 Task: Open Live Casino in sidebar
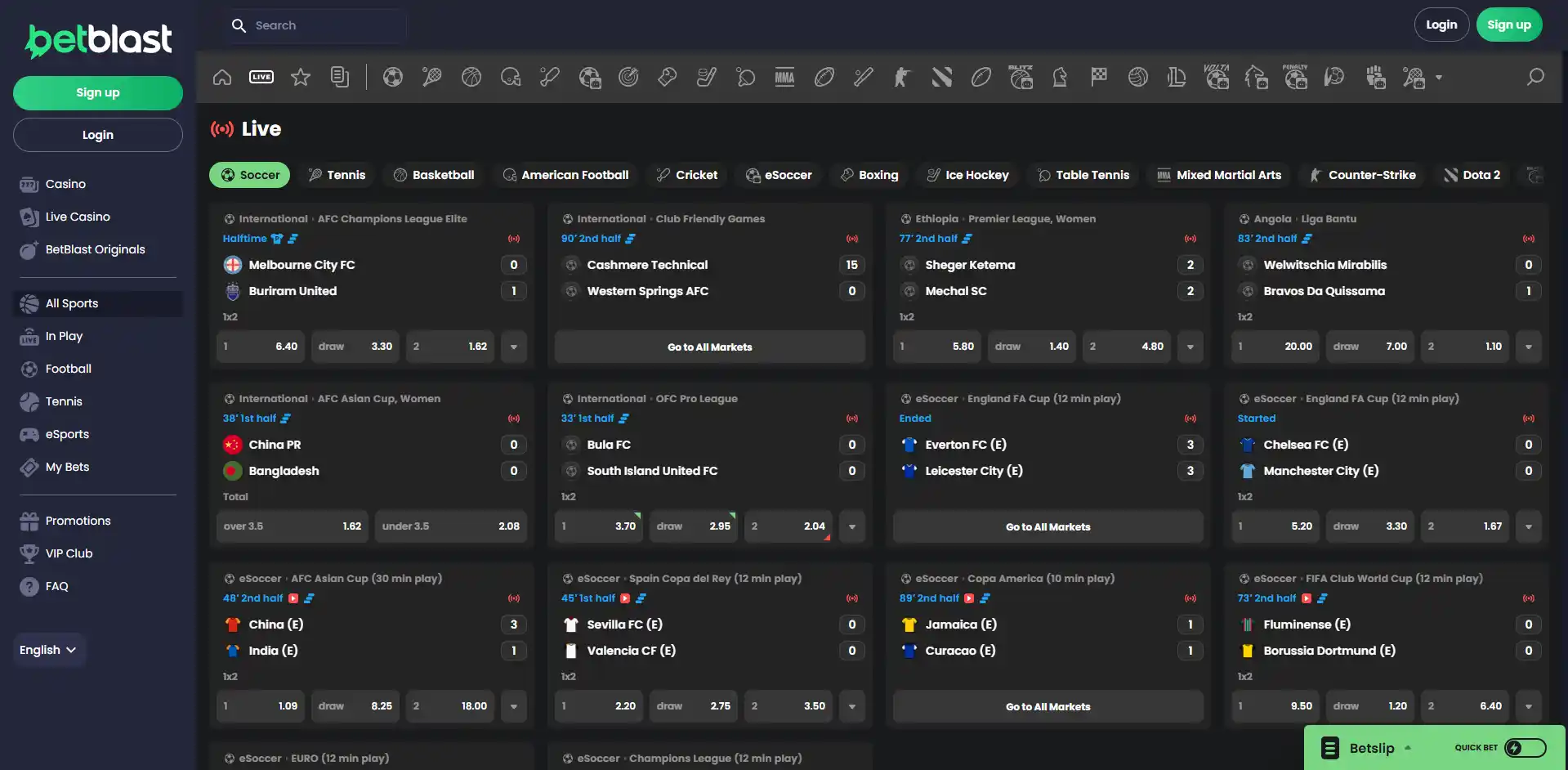pyautogui.click(x=78, y=217)
